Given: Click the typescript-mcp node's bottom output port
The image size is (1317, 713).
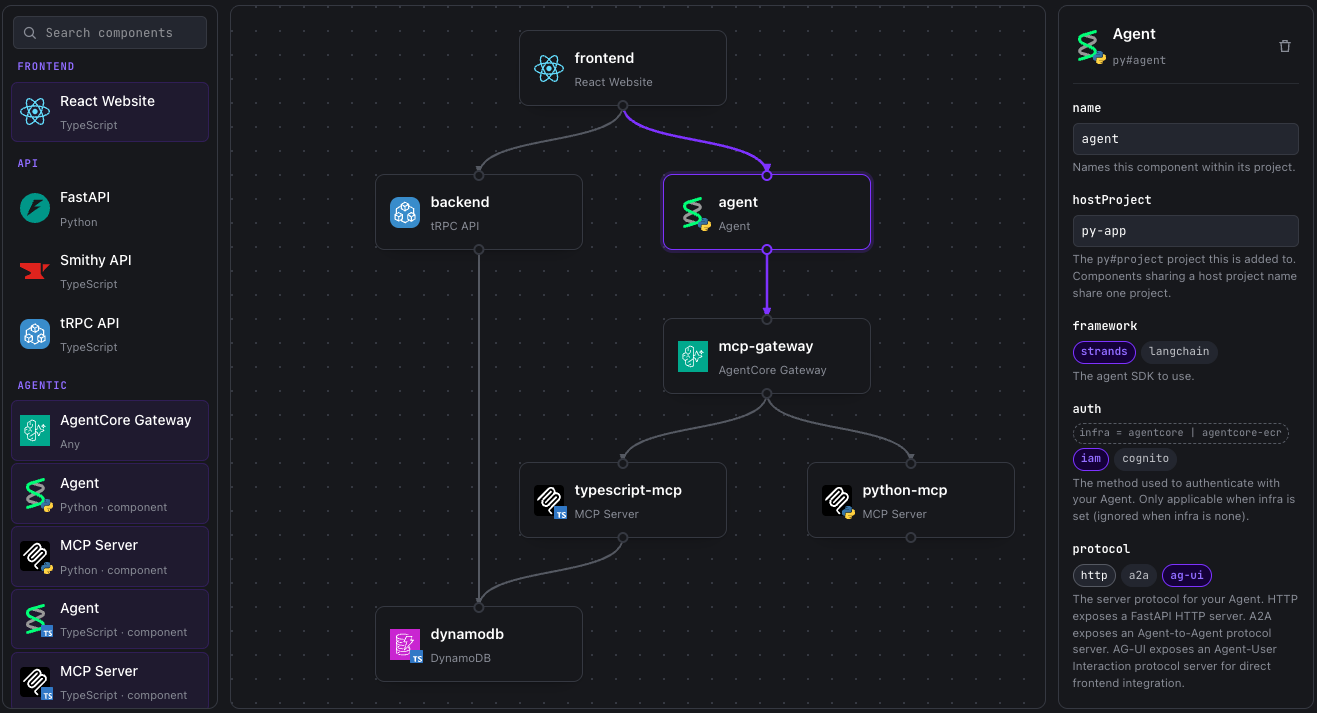Looking at the screenshot, I should click(623, 538).
